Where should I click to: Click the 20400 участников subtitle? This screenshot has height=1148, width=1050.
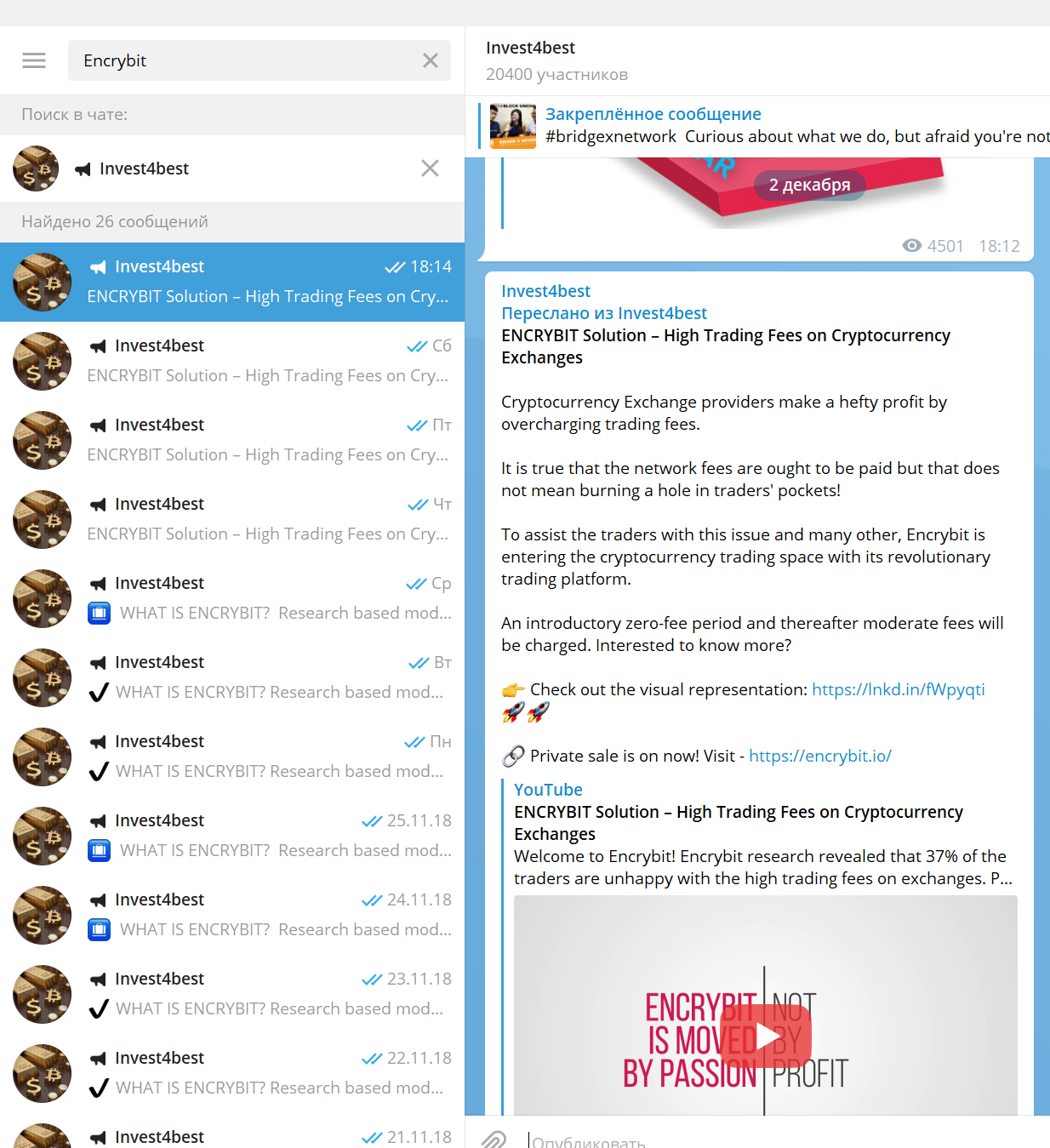[556, 74]
